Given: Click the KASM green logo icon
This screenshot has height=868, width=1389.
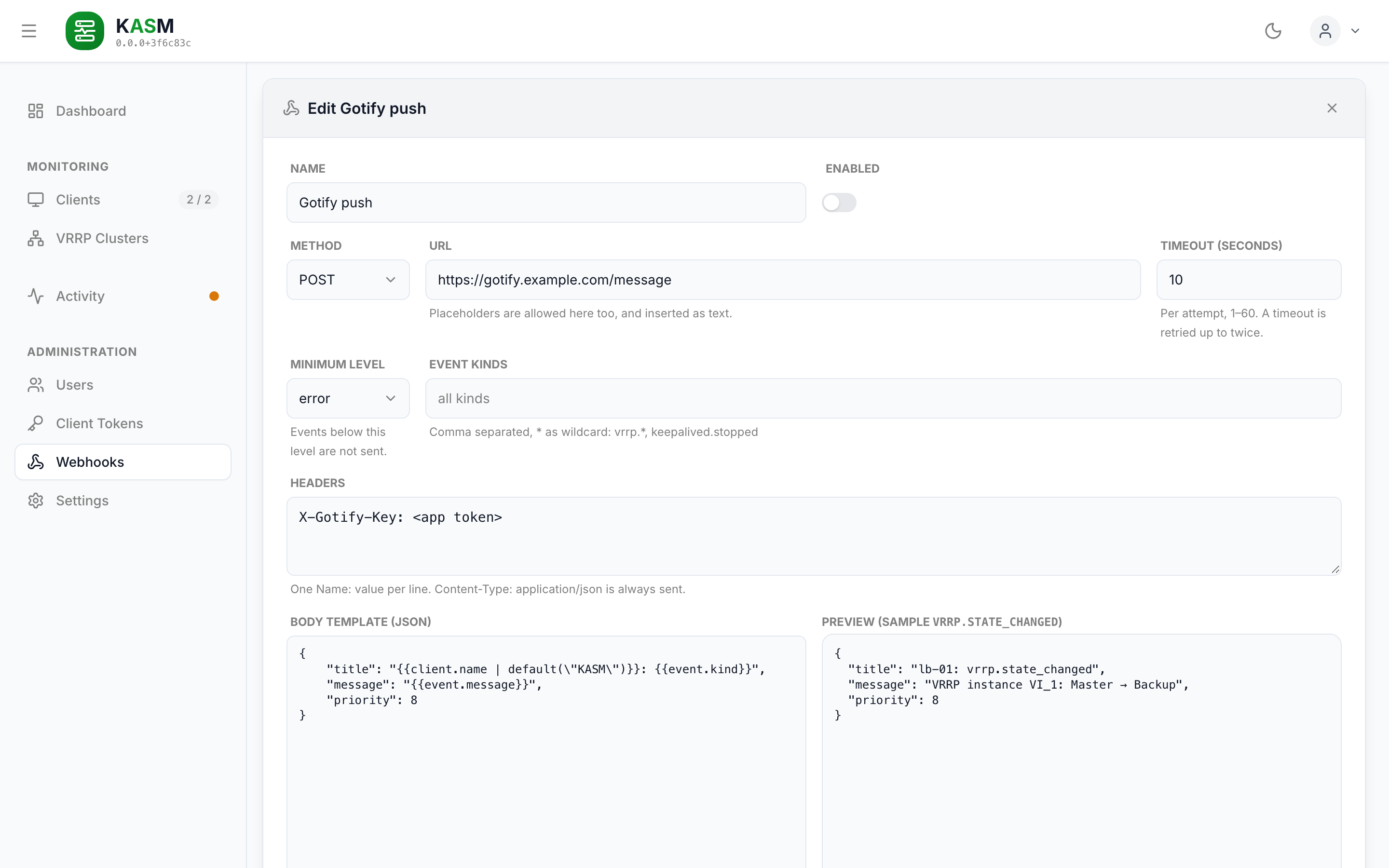Looking at the screenshot, I should 85,31.
